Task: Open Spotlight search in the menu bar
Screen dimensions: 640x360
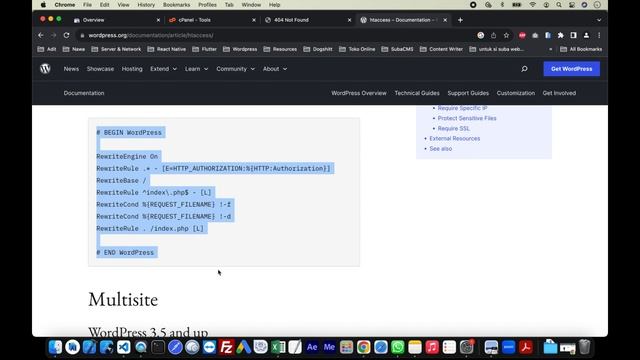Action: (x=559, y=5)
